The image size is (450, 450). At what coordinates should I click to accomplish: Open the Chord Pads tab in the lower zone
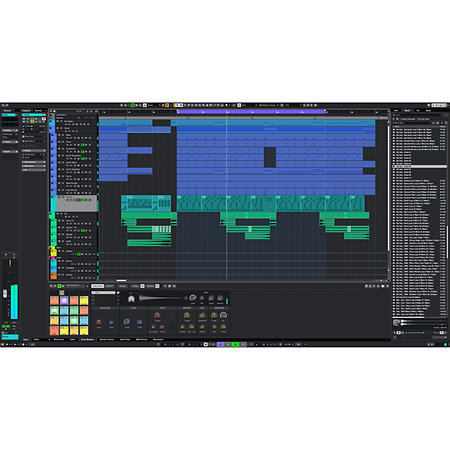(125, 339)
